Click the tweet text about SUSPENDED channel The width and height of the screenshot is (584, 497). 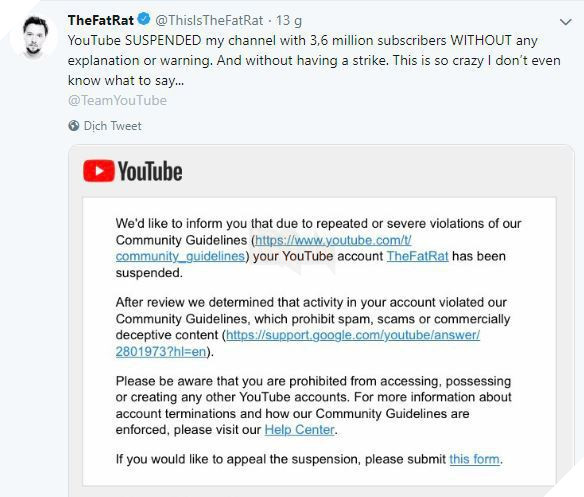(x=314, y=60)
